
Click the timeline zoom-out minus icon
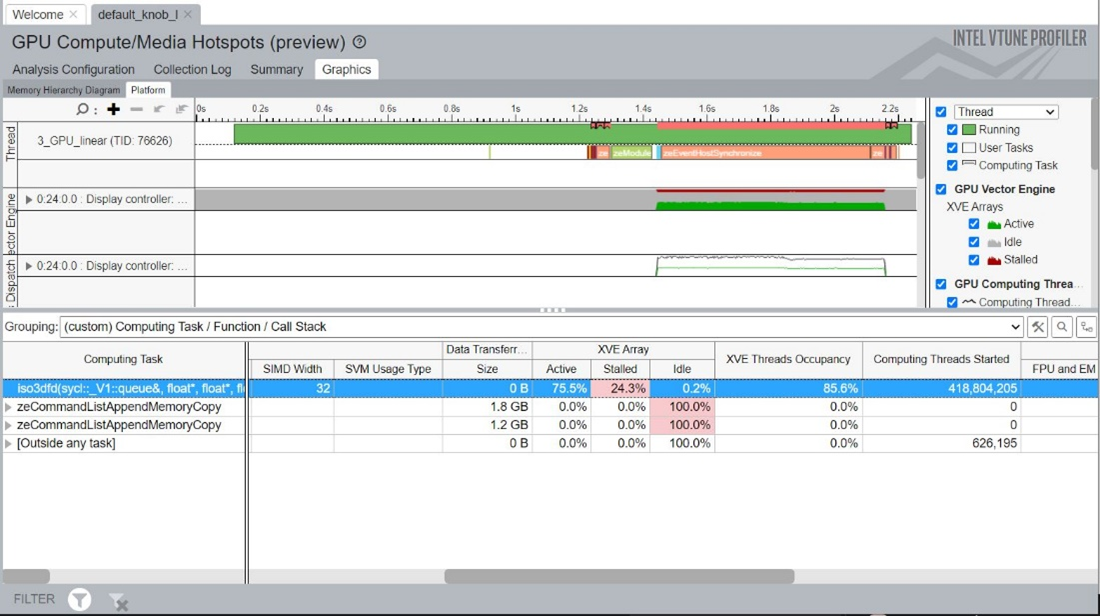click(137, 109)
